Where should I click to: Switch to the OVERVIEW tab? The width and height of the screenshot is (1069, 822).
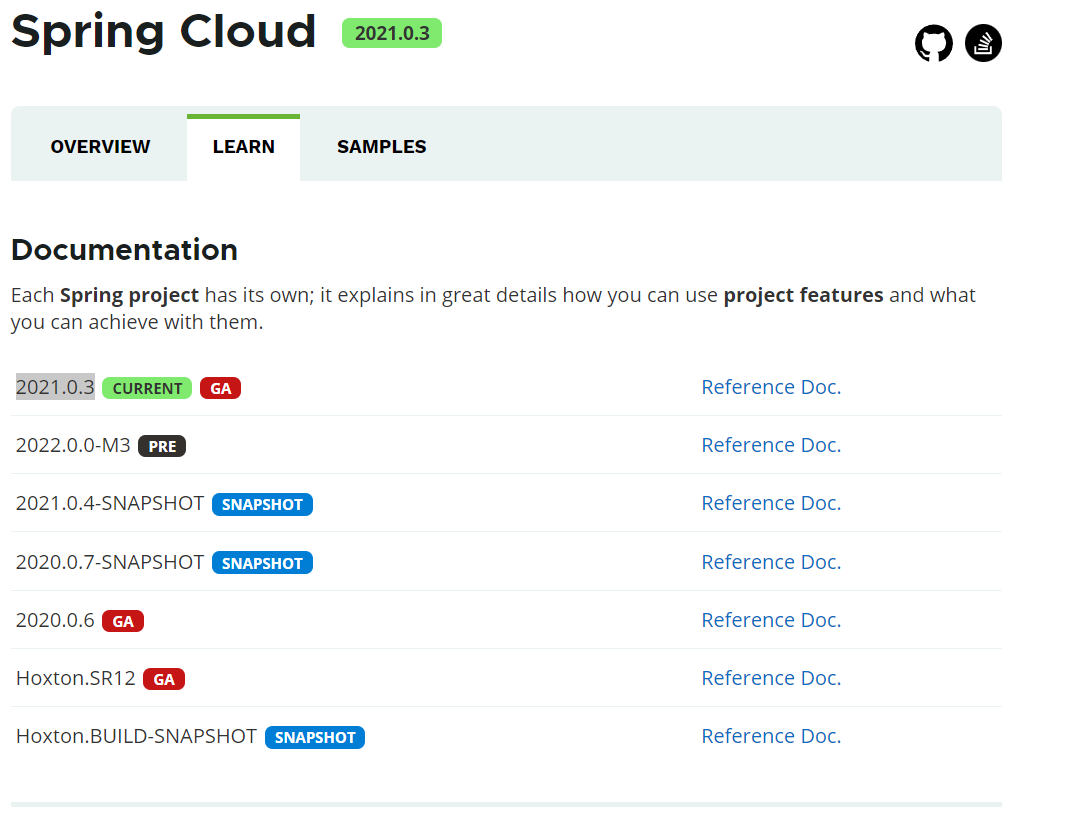coord(100,147)
